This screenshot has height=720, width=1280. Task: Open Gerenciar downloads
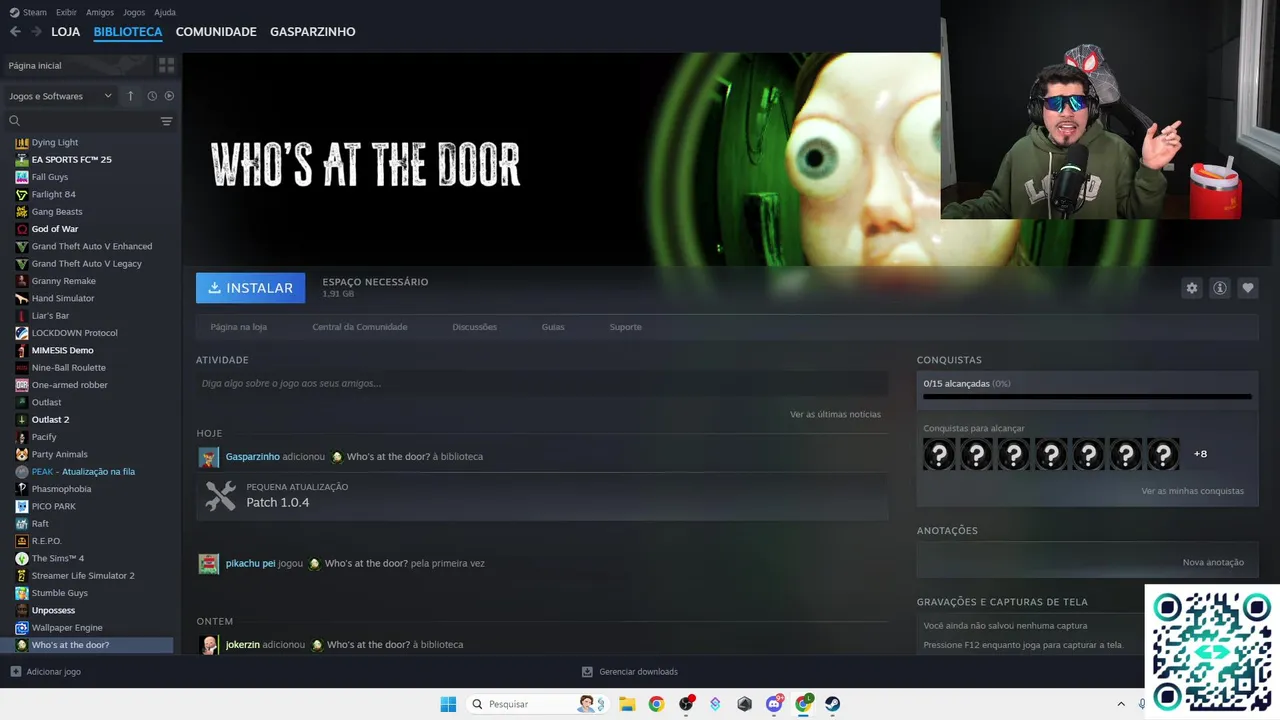point(630,672)
